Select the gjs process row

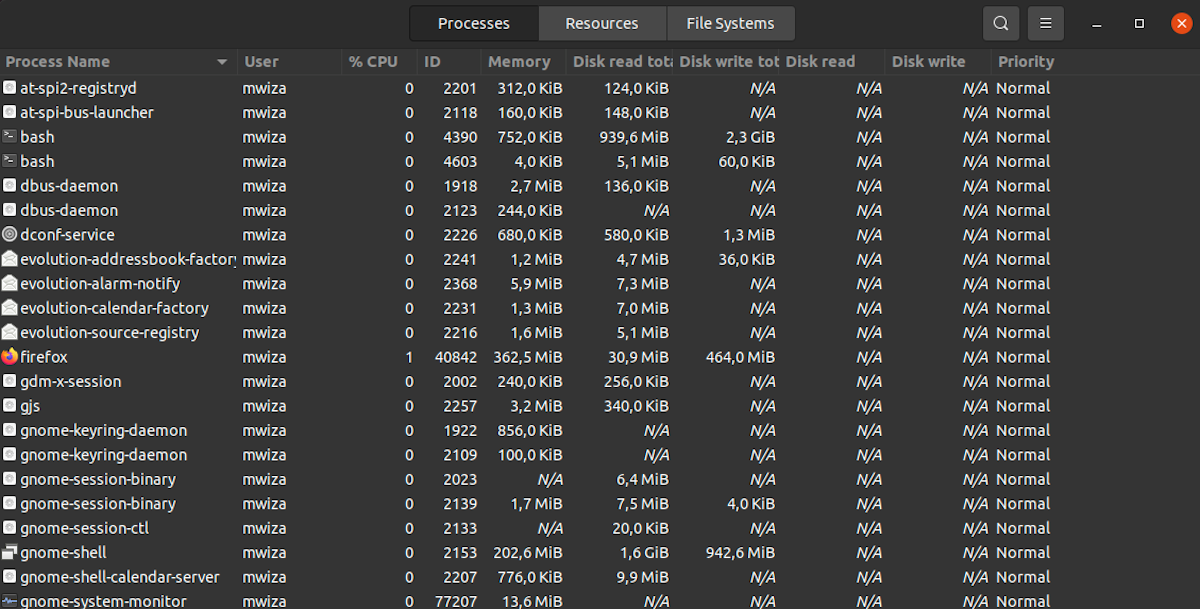pos(600,406)
